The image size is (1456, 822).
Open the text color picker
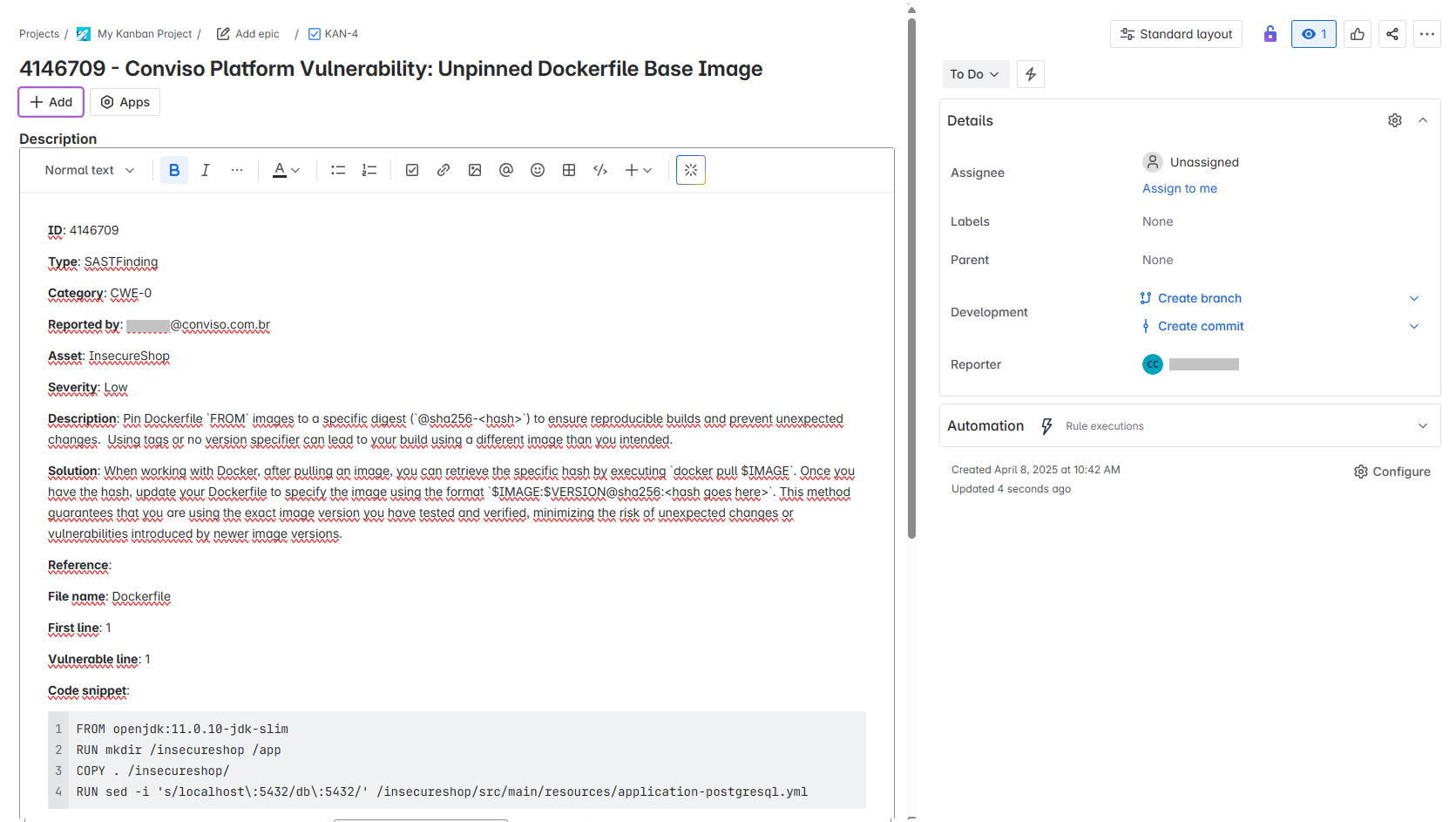tap(286, 170)
